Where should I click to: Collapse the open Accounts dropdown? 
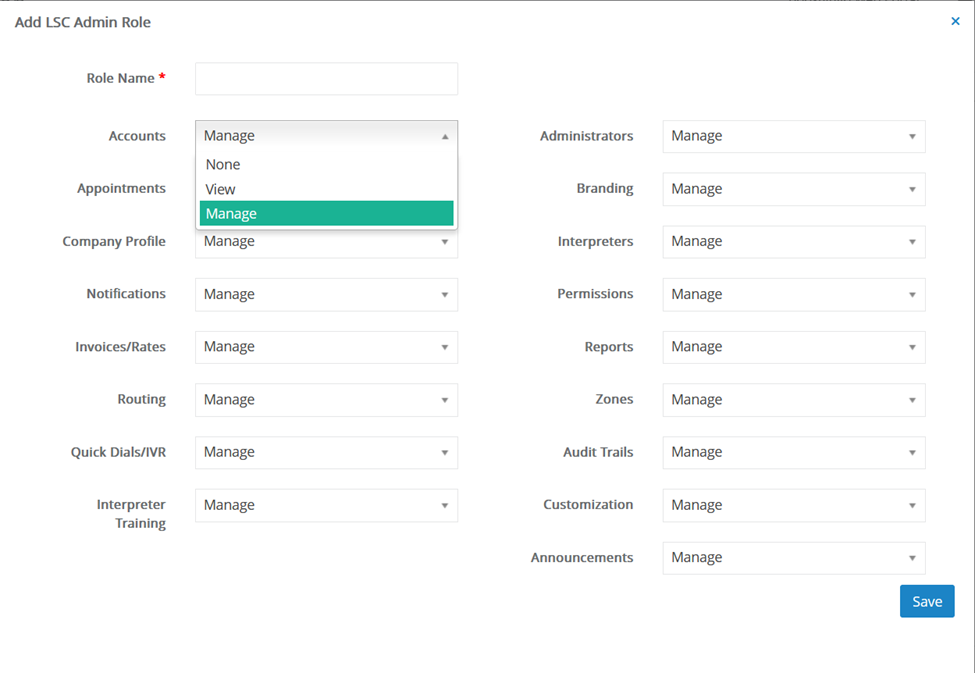point(326,136)
